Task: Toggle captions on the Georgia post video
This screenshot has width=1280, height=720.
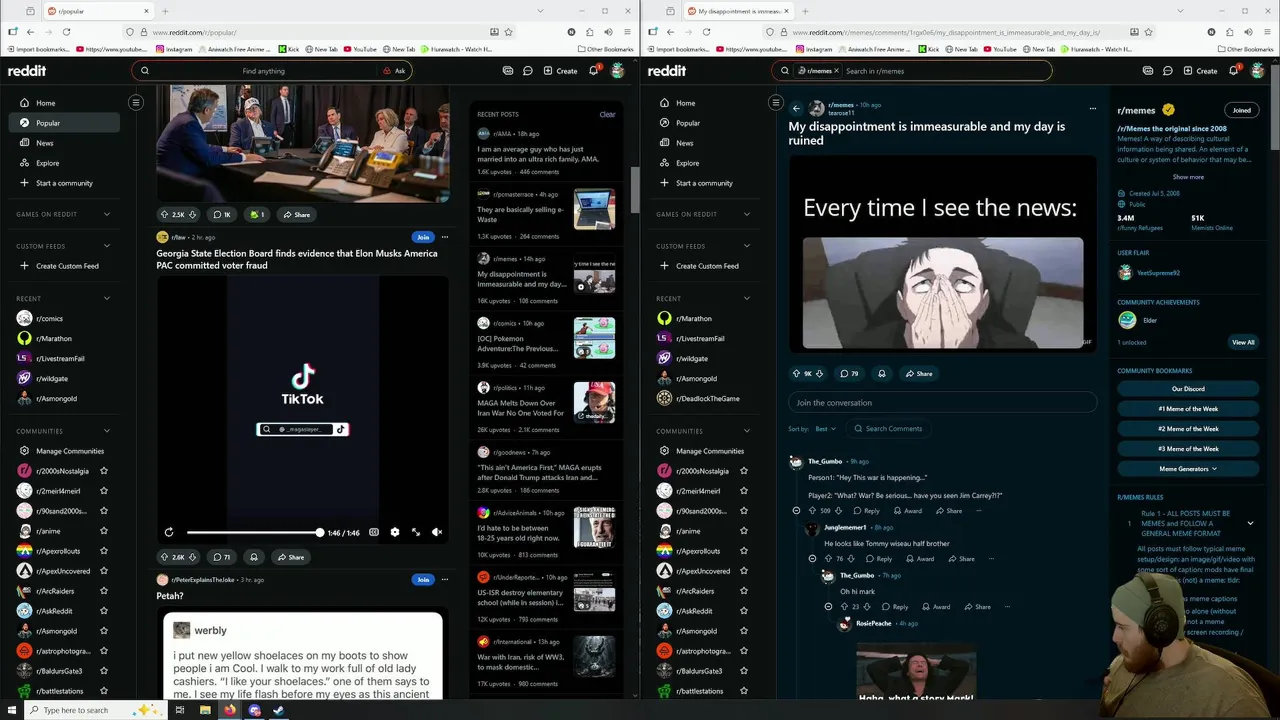Action: (x=374, y=532)
